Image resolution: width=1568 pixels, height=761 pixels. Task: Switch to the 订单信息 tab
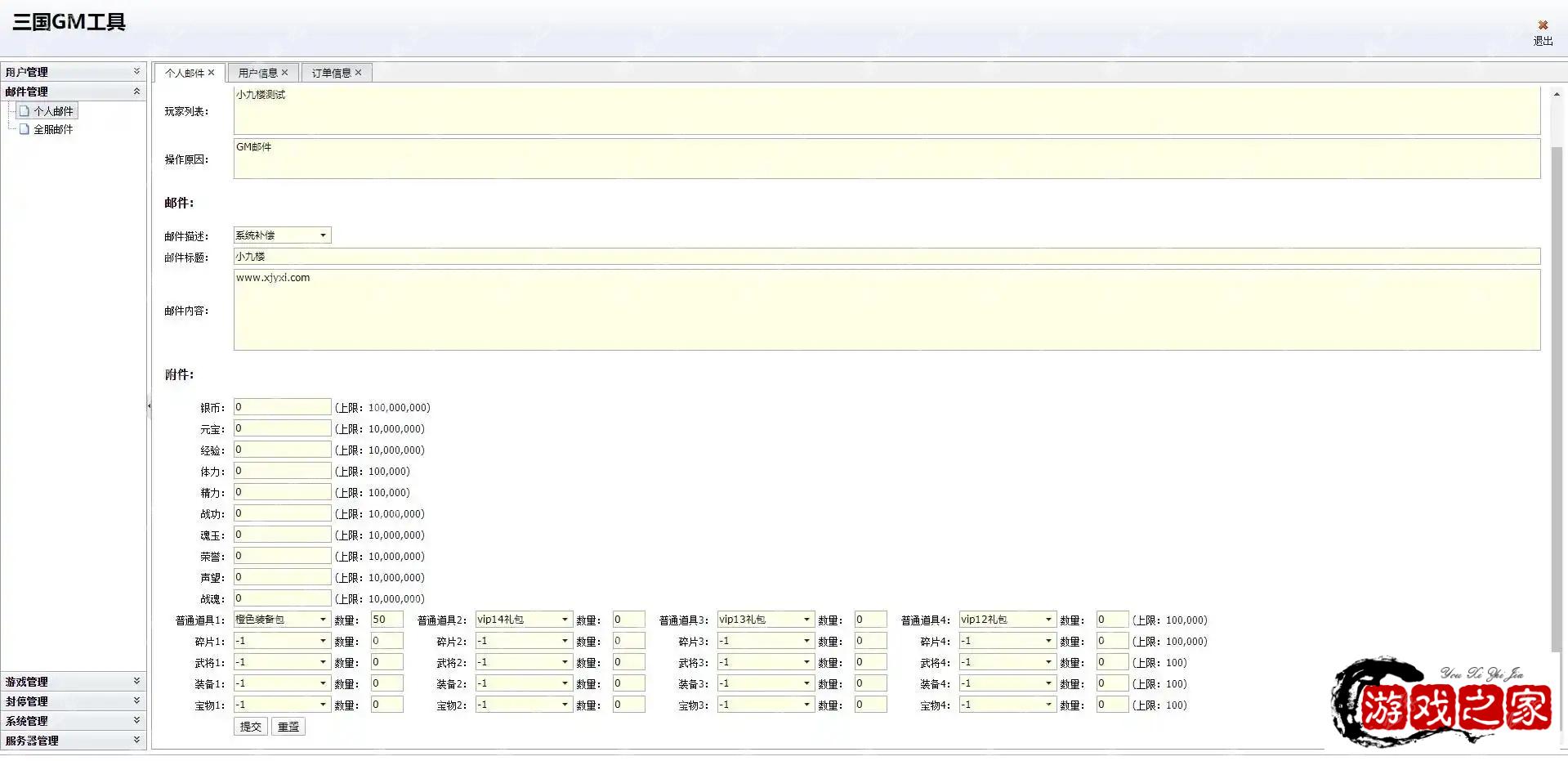[331, 73]
